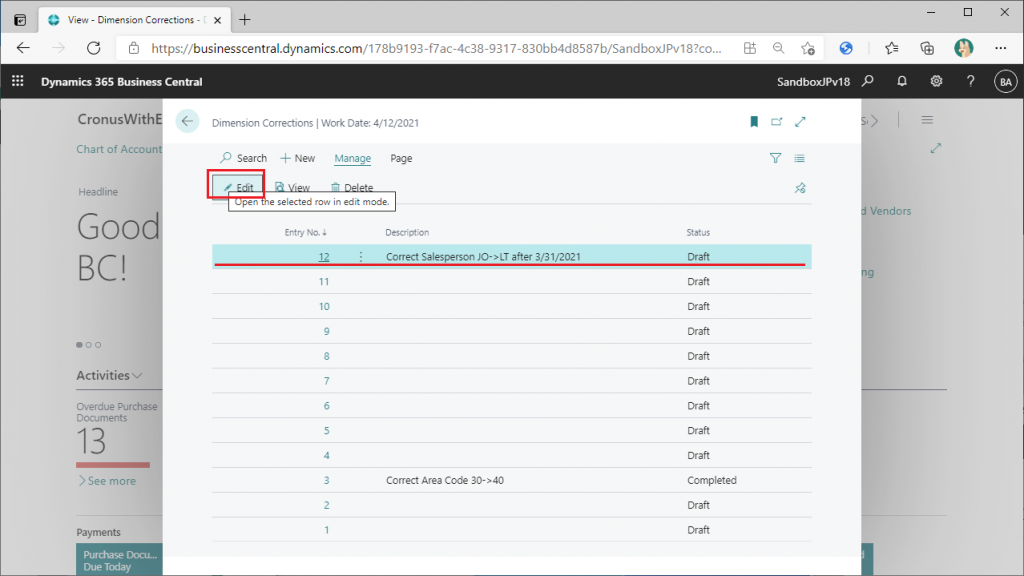Open the Manage menu tab
This screenshot has width=1024, height=576.
coord(352,158)
